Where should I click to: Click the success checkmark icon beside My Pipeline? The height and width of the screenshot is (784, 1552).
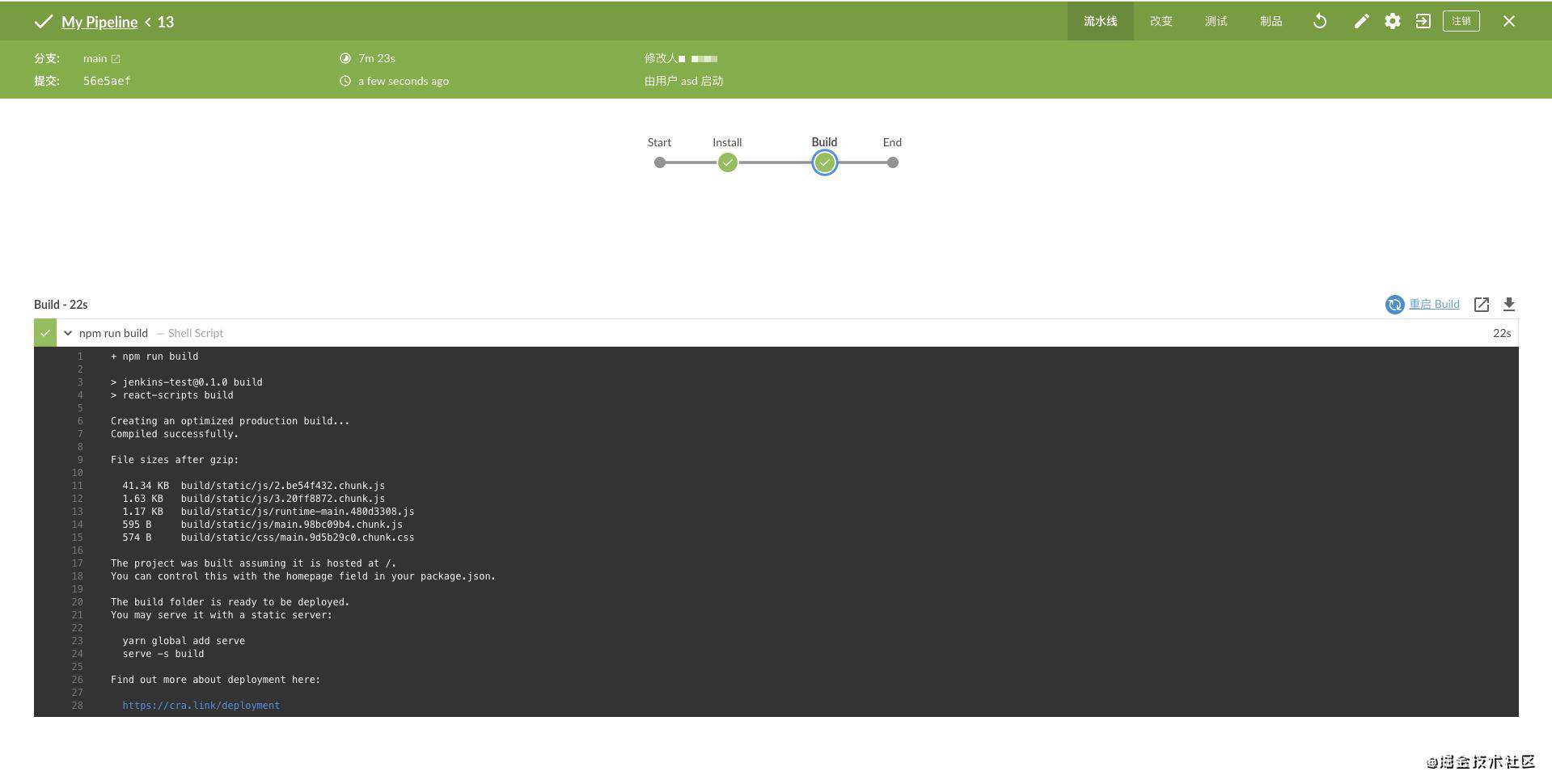tap(44, 22)
